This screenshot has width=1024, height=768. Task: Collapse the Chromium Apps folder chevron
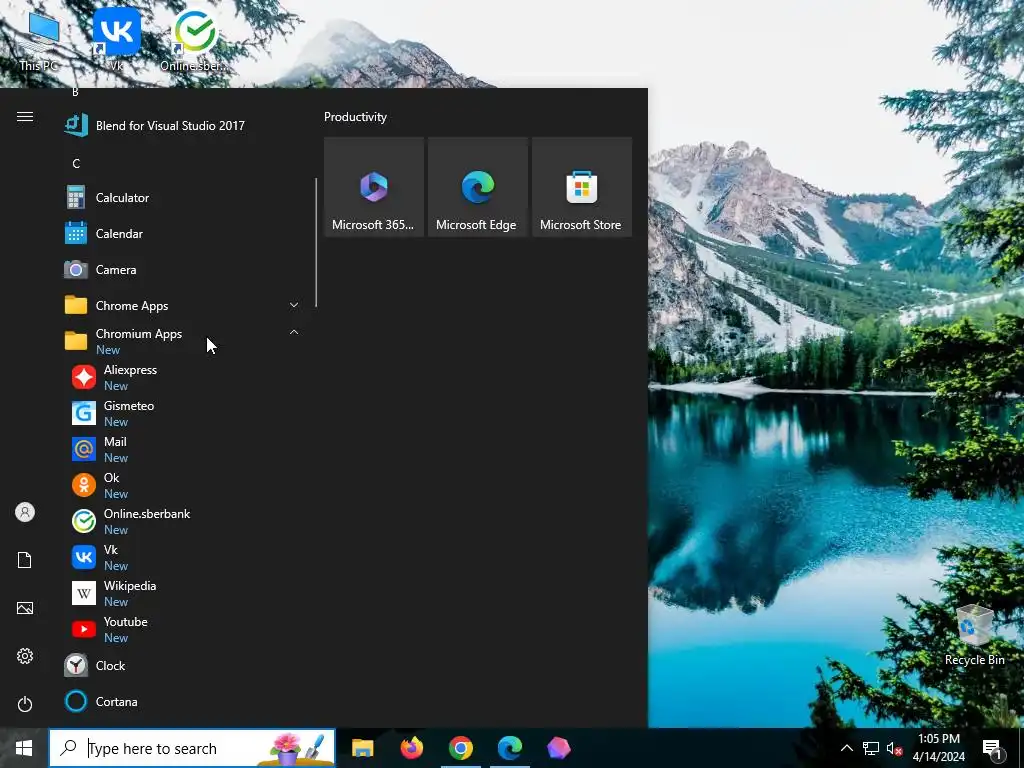point(294,332)
